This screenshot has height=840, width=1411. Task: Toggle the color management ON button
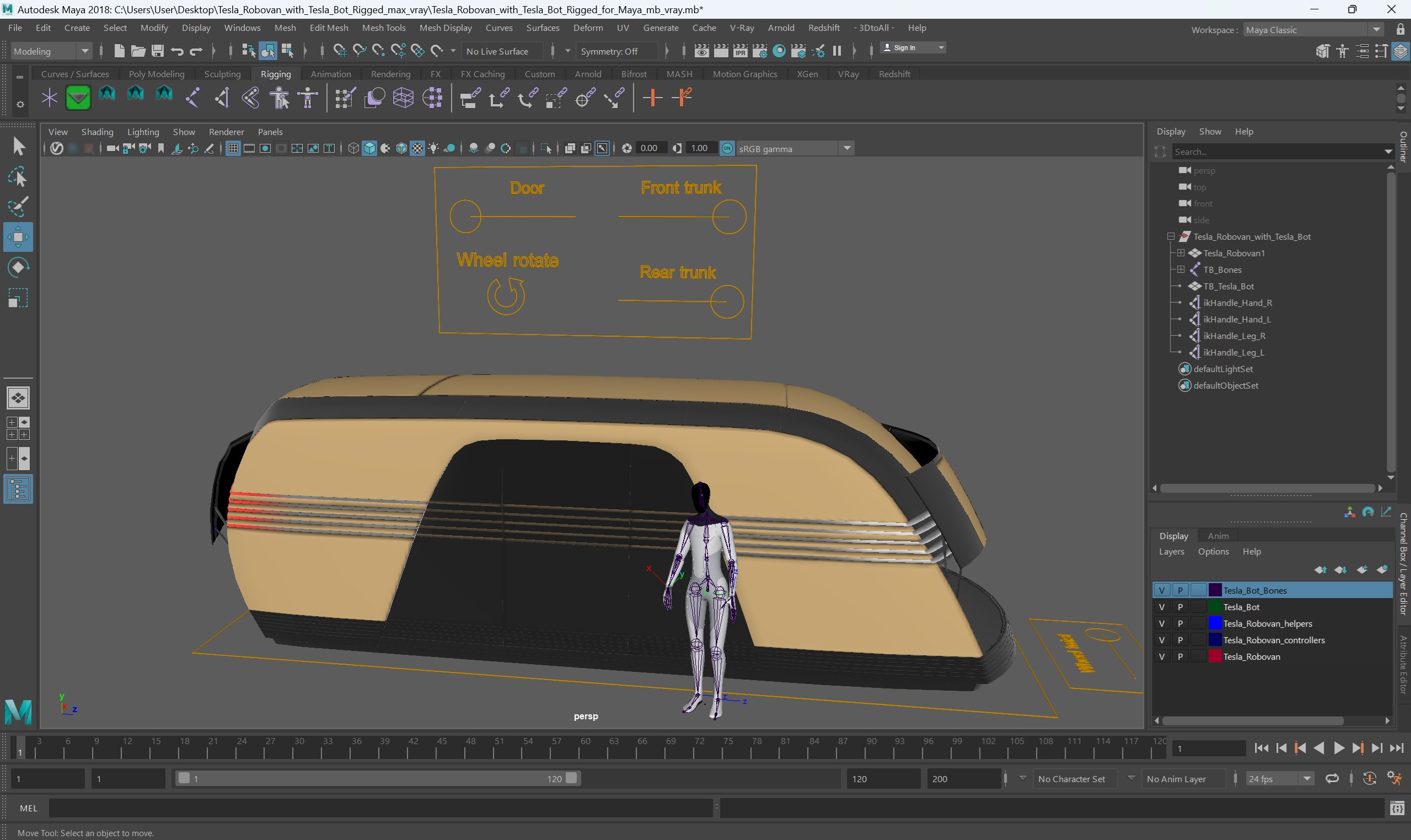727,148
